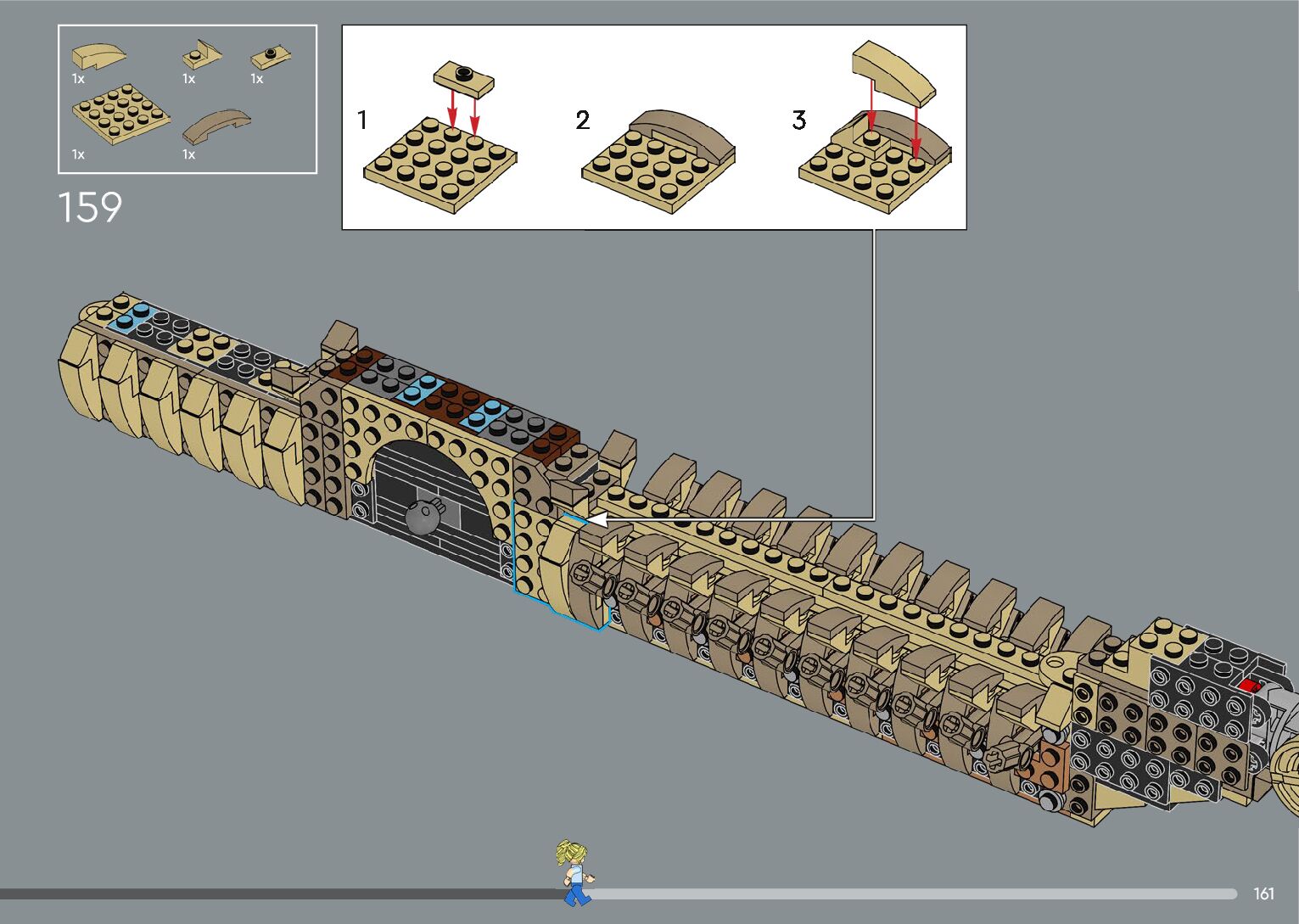Viewport: 1299px width, 924px height.
Task: Click the jumper plate being placed in sub-step 1
Action: pyautogui.click(x=463, y=79)
